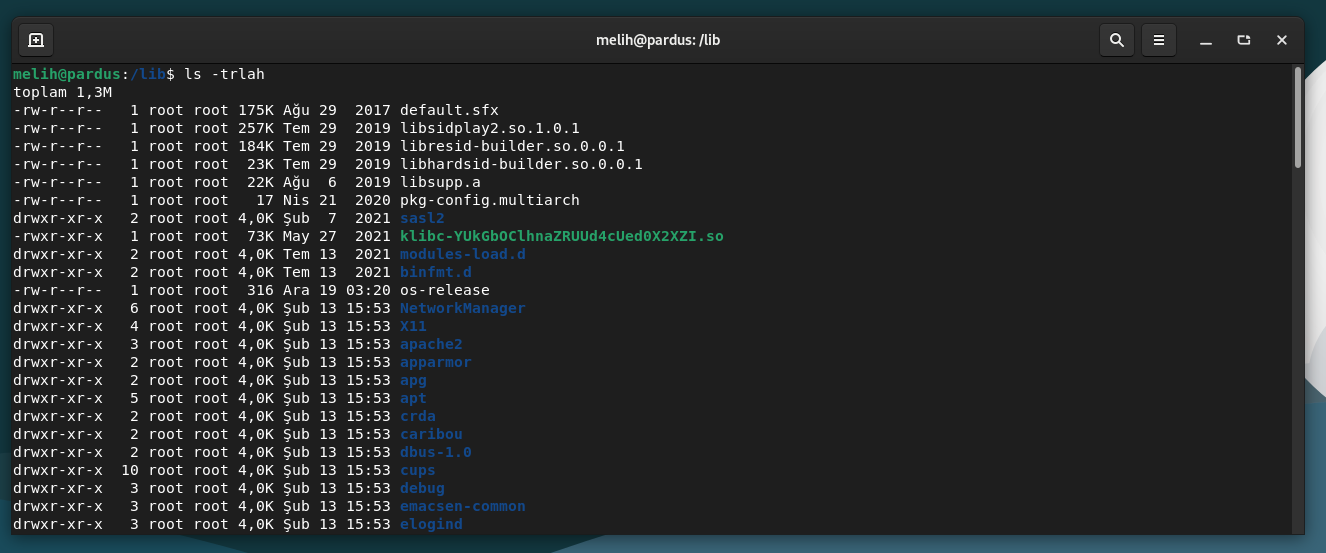Close the terminal window
Screen dimensions: 1326x553
point(1282,40)
